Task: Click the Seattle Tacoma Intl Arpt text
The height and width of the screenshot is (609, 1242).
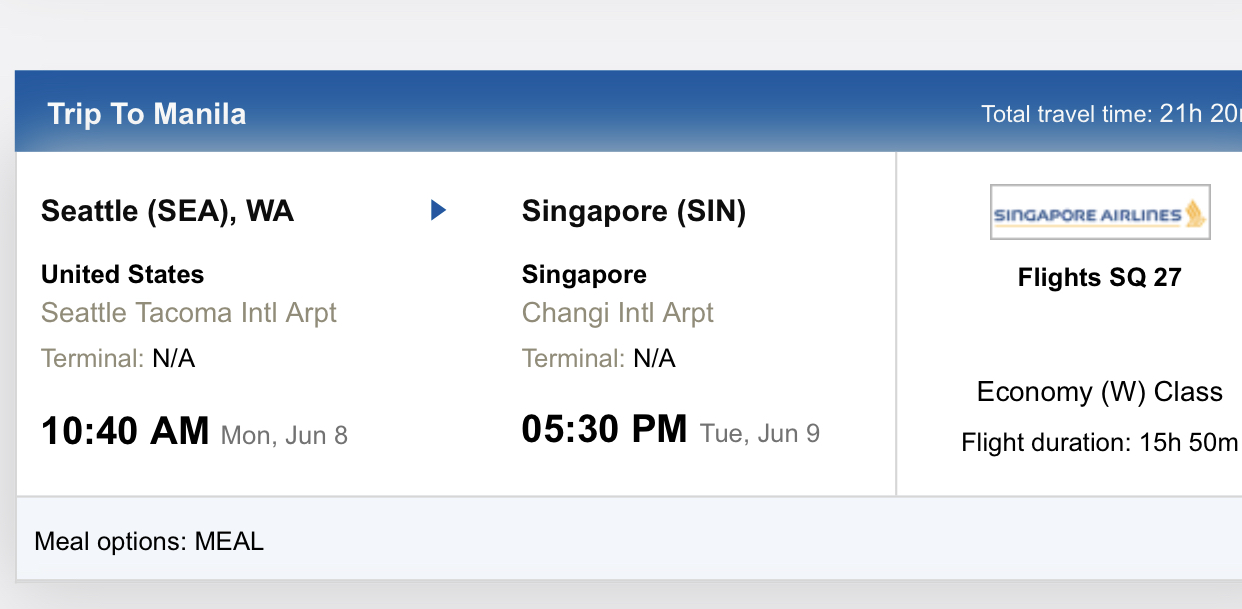Action: 188,313
